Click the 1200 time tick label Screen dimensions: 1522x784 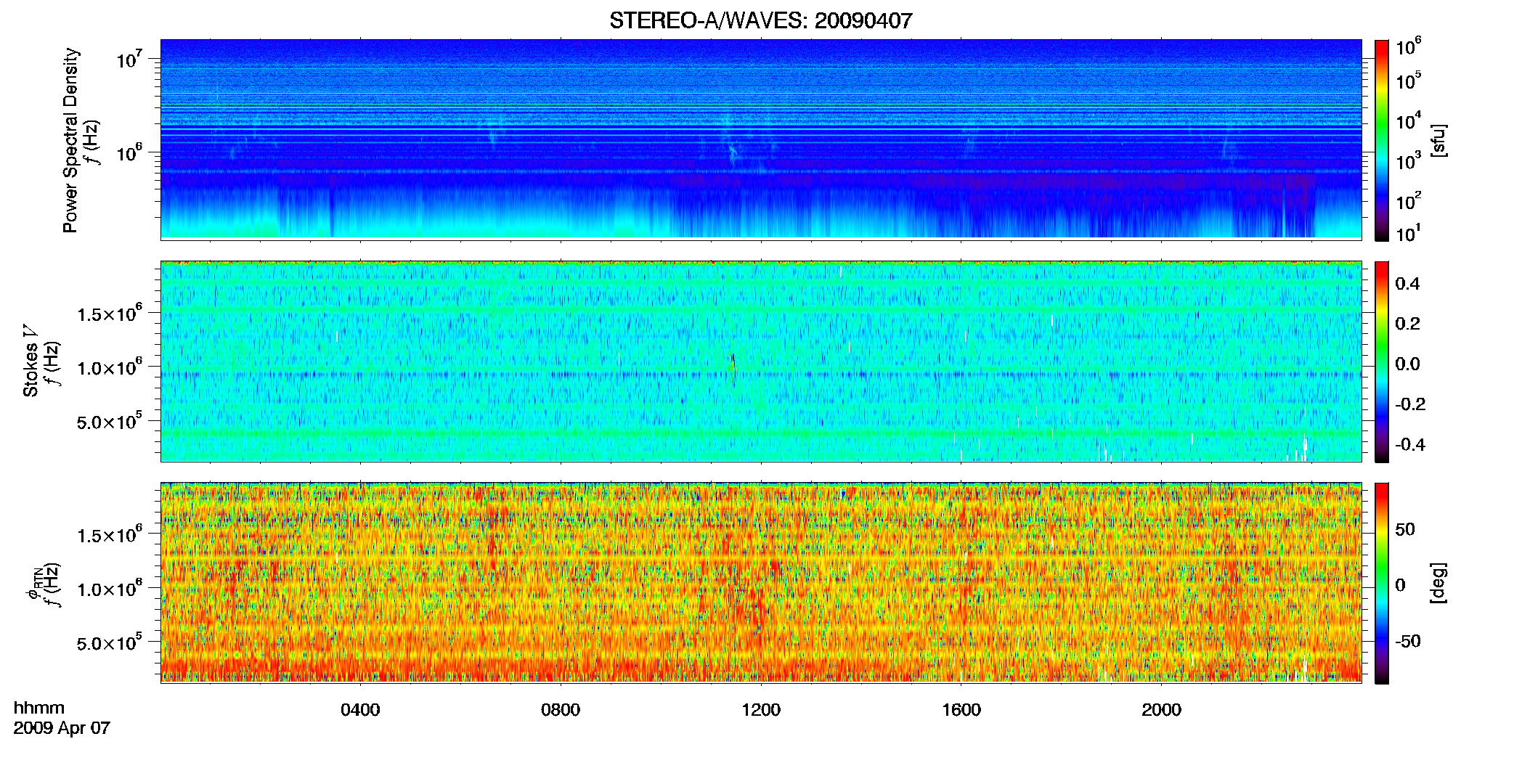(x=761, y=710)
